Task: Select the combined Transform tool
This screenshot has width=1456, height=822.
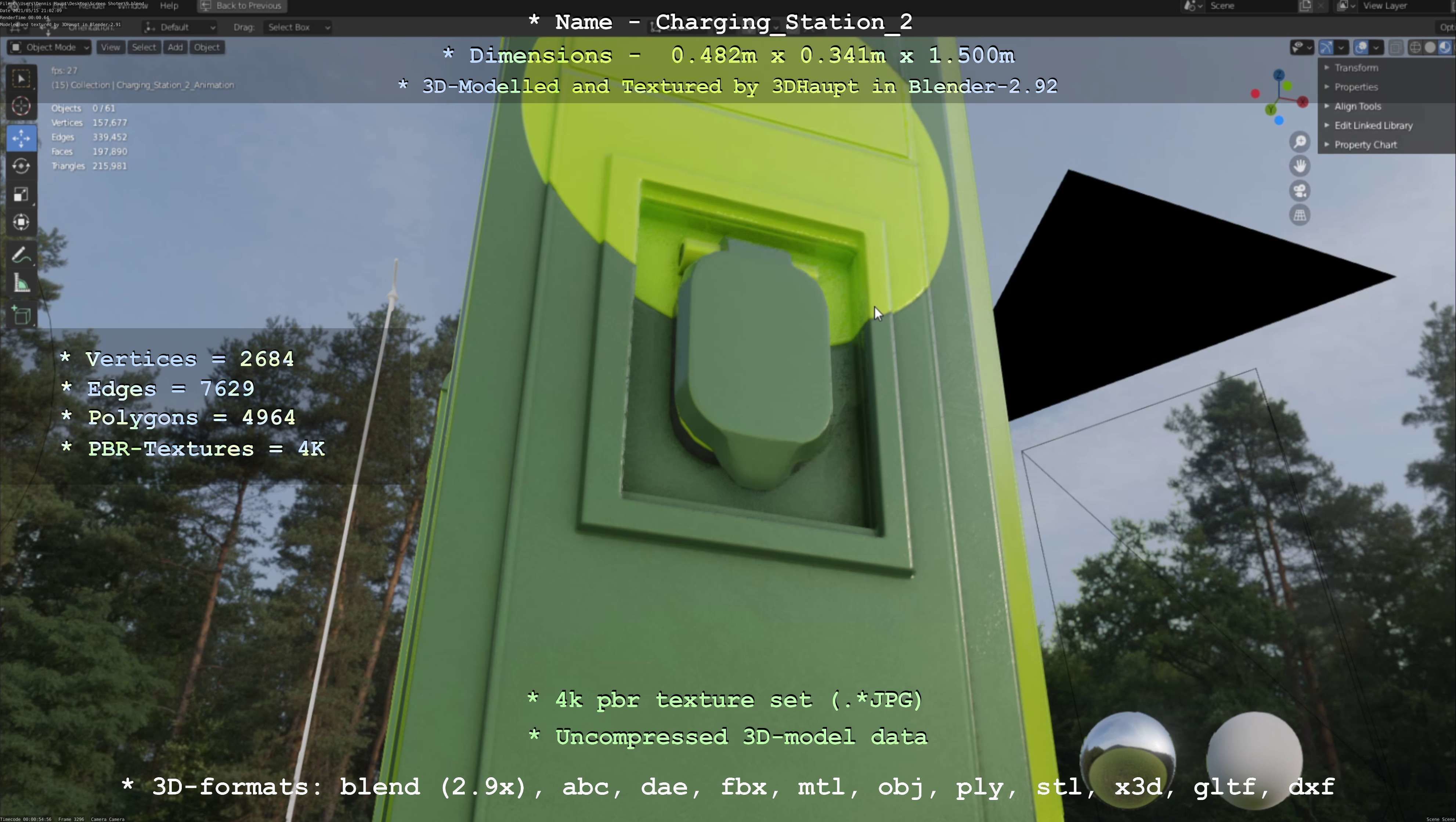Action: [x=21, y=222]
